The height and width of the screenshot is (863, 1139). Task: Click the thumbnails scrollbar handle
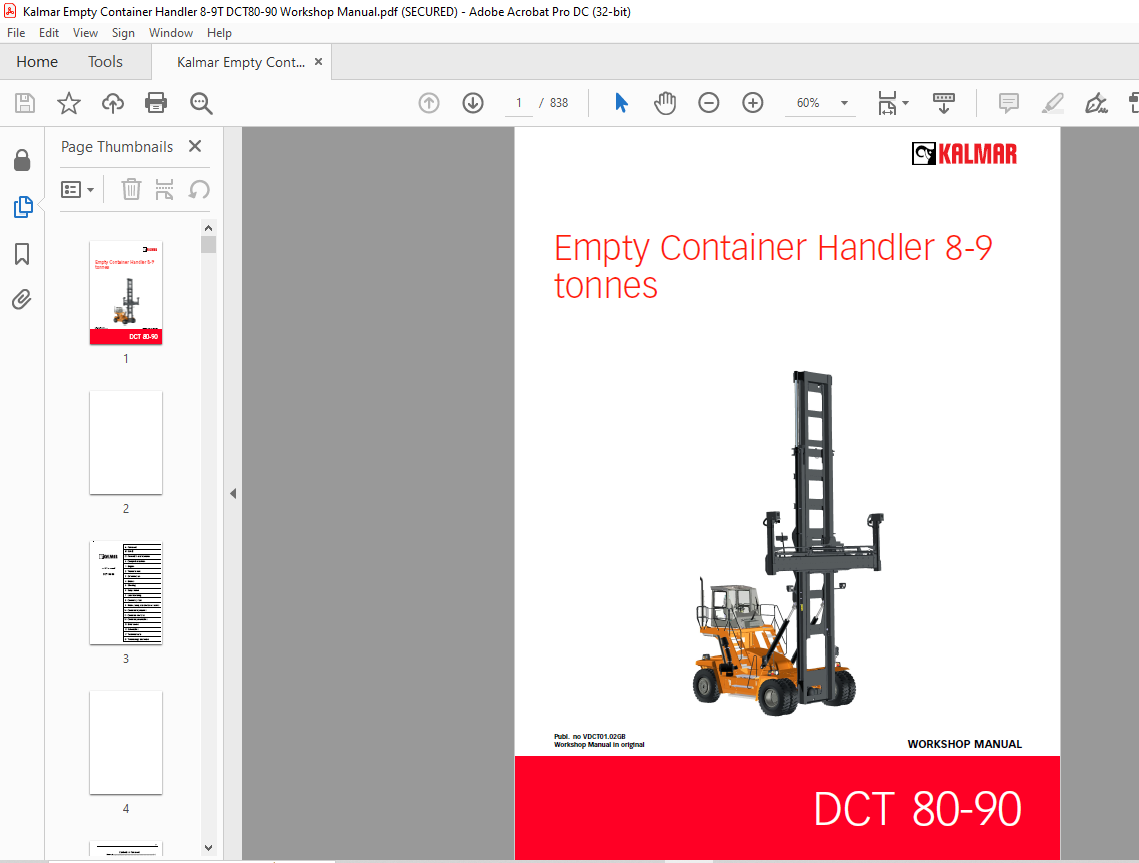click(x=208, y=244)
